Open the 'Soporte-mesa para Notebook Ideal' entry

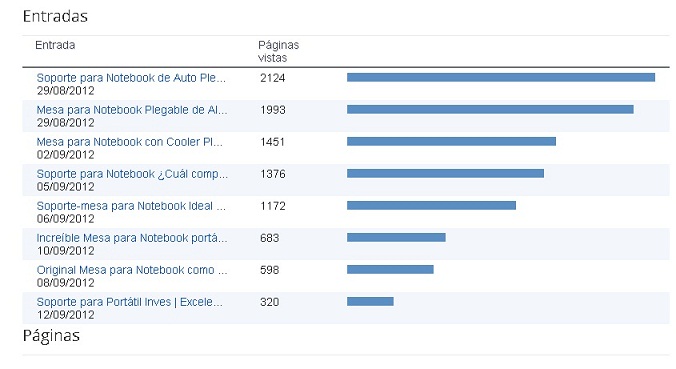(131, 206)
